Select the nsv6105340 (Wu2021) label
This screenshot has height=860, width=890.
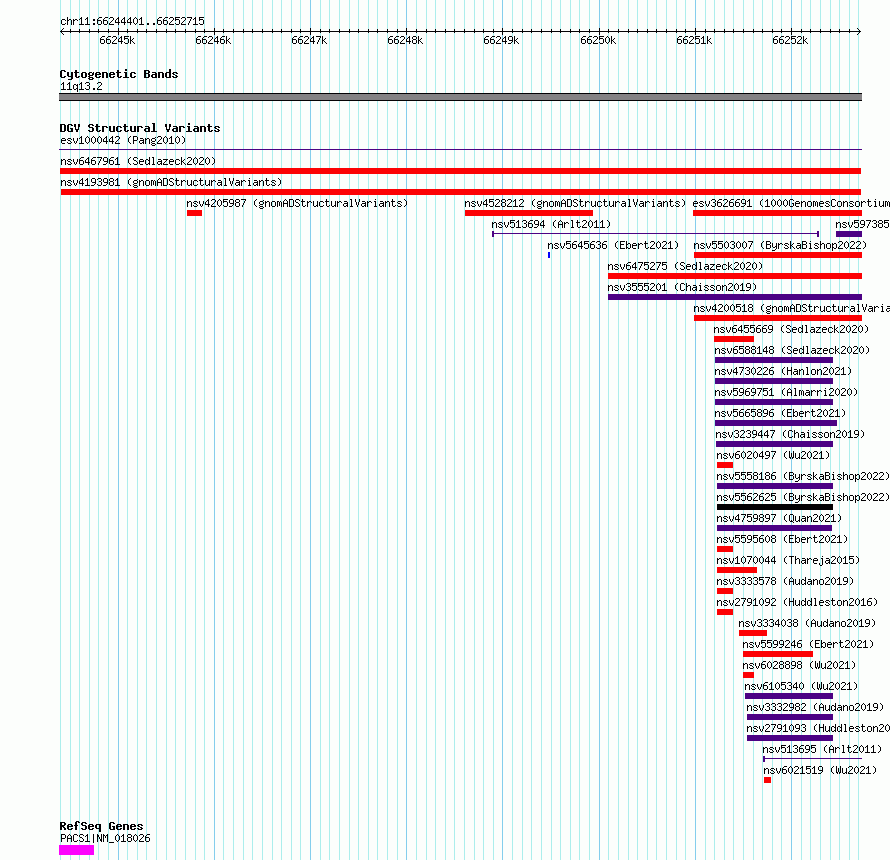[801, 686]
